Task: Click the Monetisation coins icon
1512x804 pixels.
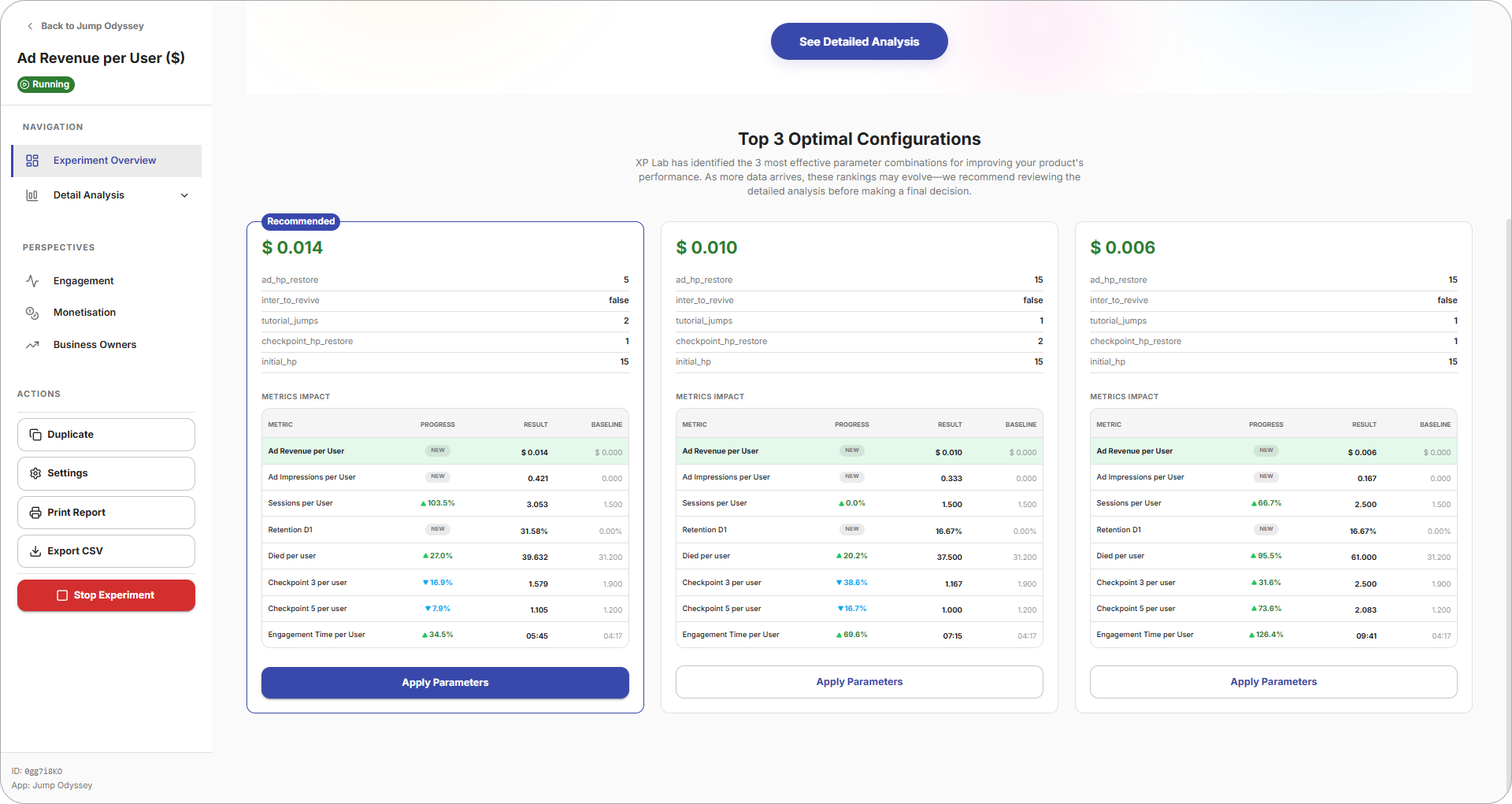Action: point(32,313)
